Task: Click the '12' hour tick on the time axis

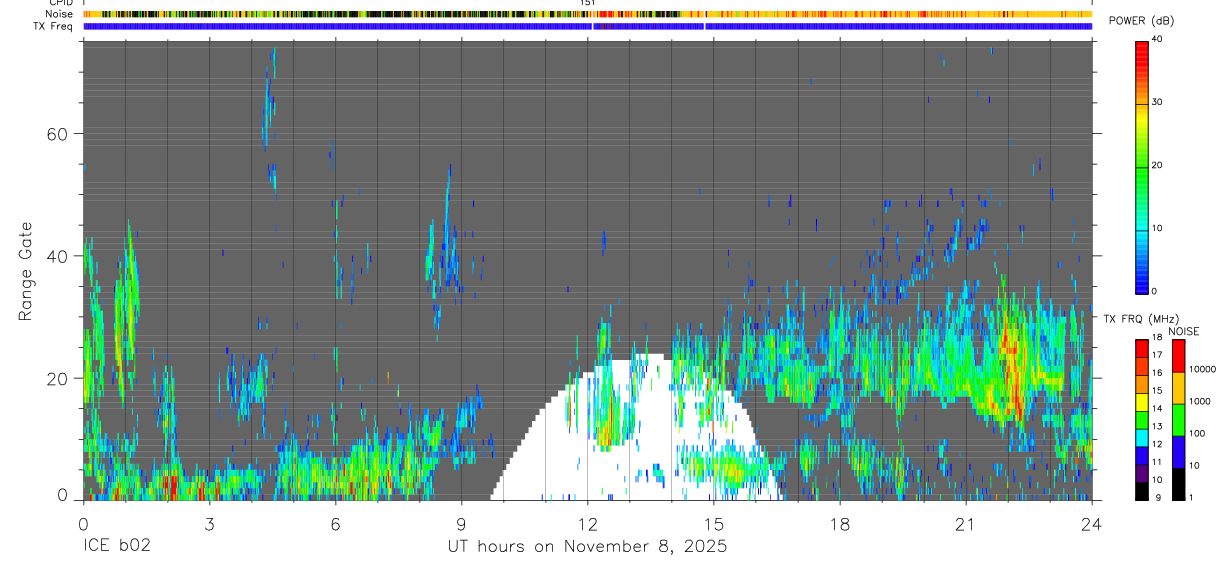Action: [x=587, y=523]
